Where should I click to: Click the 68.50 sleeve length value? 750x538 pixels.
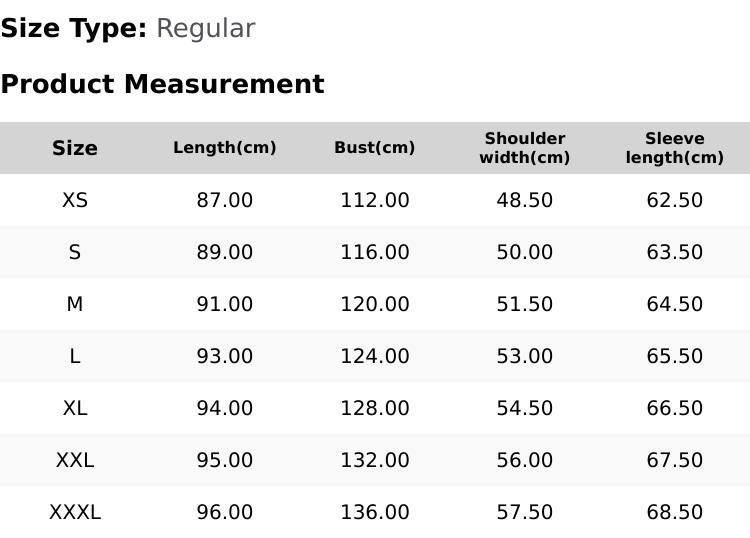click(x=674, y=513)
